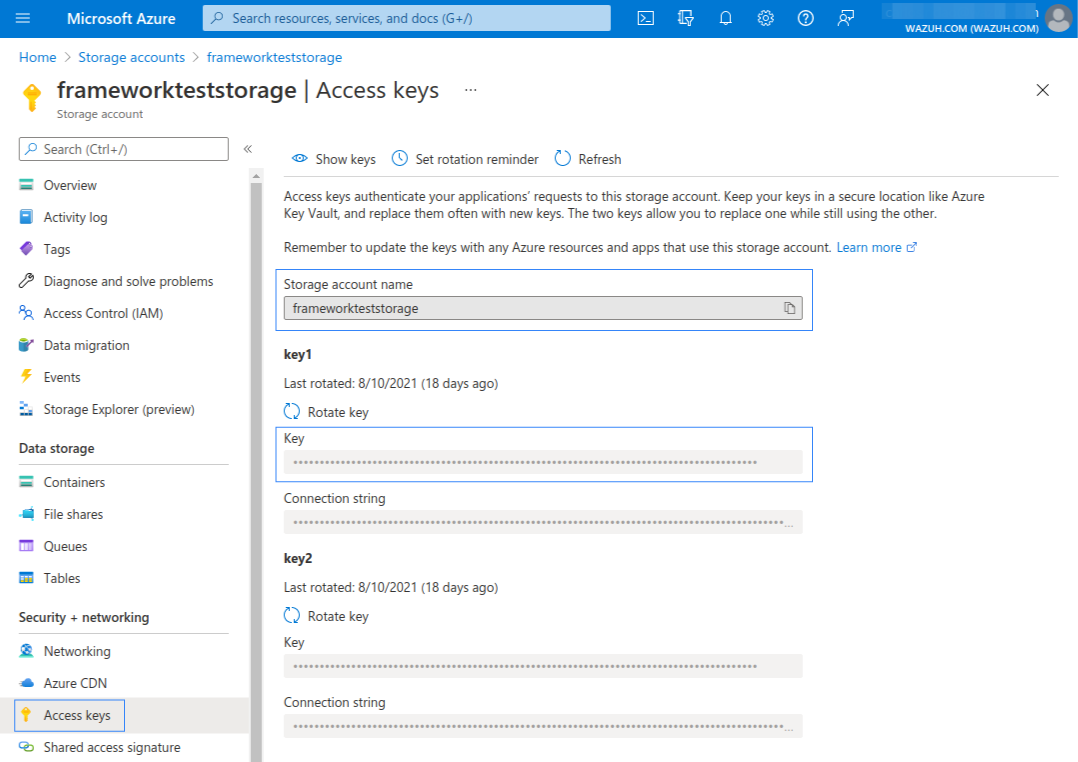
Task: Click the key2 Key hidden field
Action: pos(543,666)
